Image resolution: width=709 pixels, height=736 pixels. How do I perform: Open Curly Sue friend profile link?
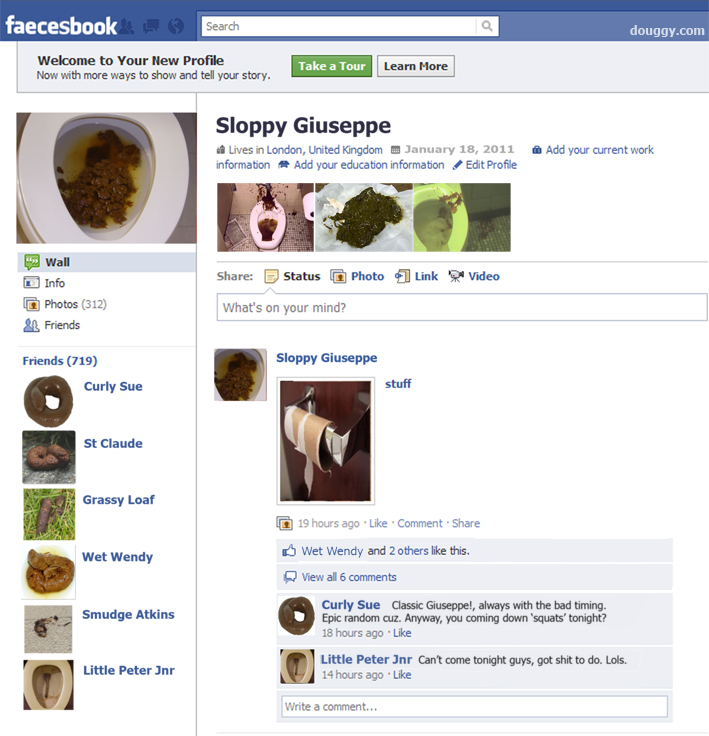click(x=113, y=386)
